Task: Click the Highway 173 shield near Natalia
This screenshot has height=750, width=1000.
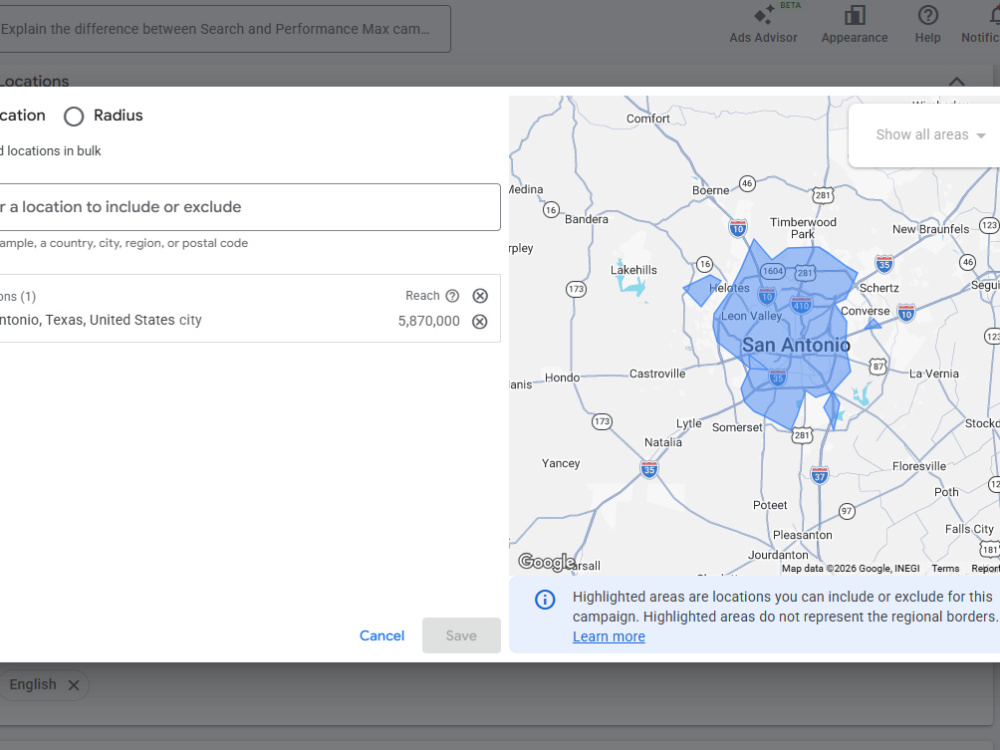Action: [601, 422]
